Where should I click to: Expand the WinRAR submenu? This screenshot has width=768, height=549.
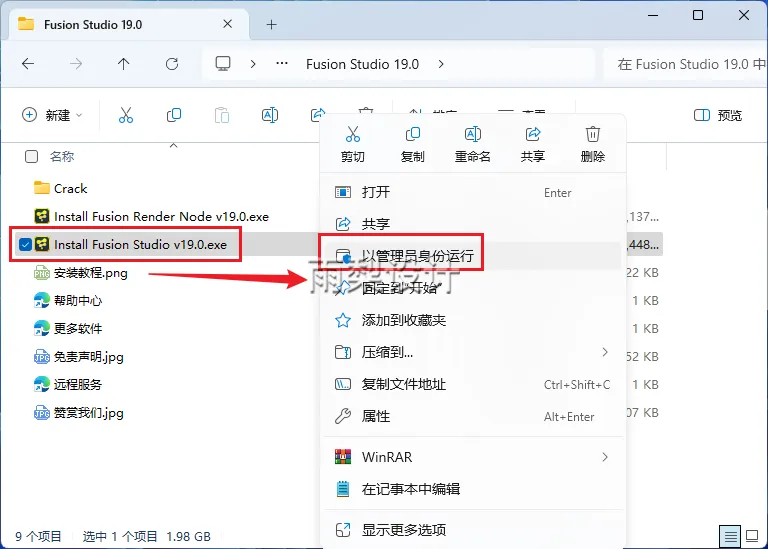tap(605, 457)
